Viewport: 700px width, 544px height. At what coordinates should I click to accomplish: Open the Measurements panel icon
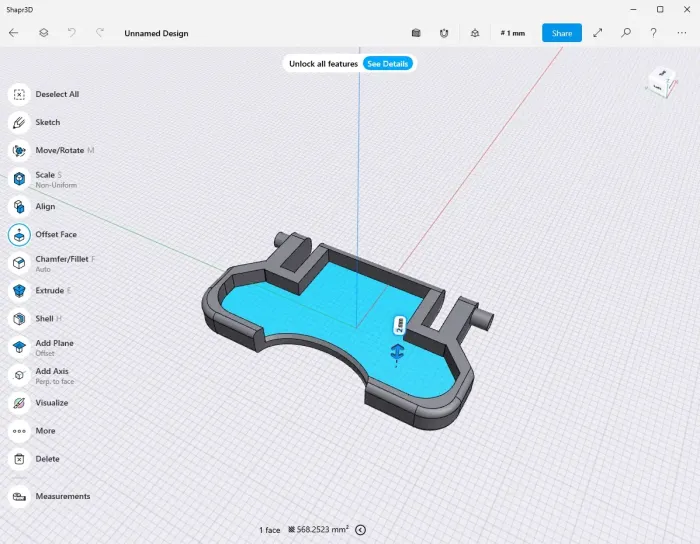19,496
